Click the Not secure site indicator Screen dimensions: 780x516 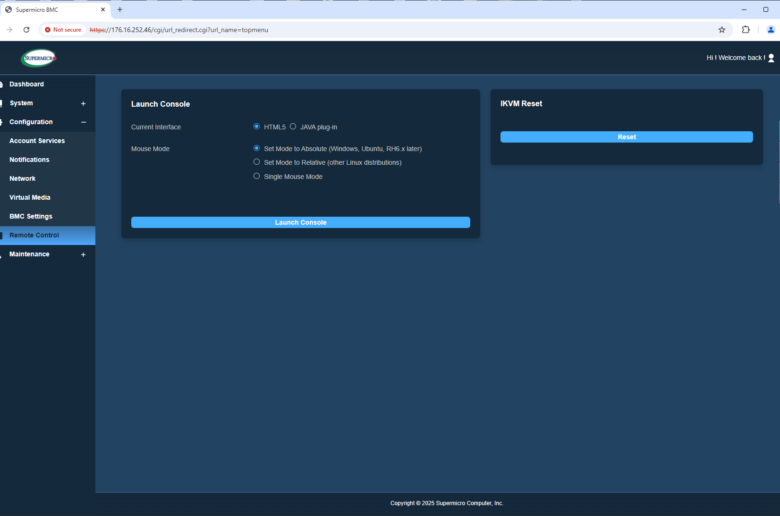pos(63,30)
